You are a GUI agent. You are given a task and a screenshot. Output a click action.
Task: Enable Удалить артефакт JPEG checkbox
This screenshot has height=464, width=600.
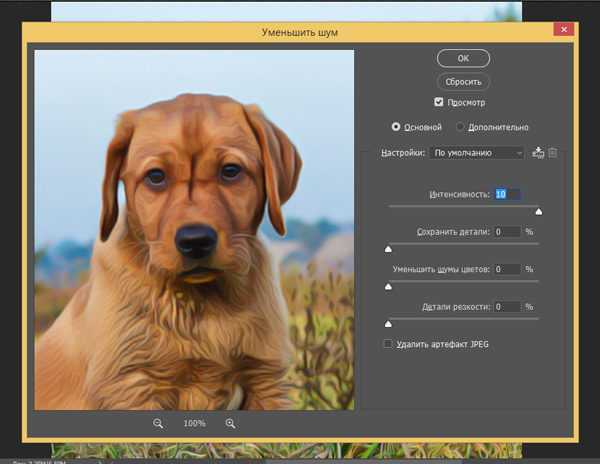388,344
